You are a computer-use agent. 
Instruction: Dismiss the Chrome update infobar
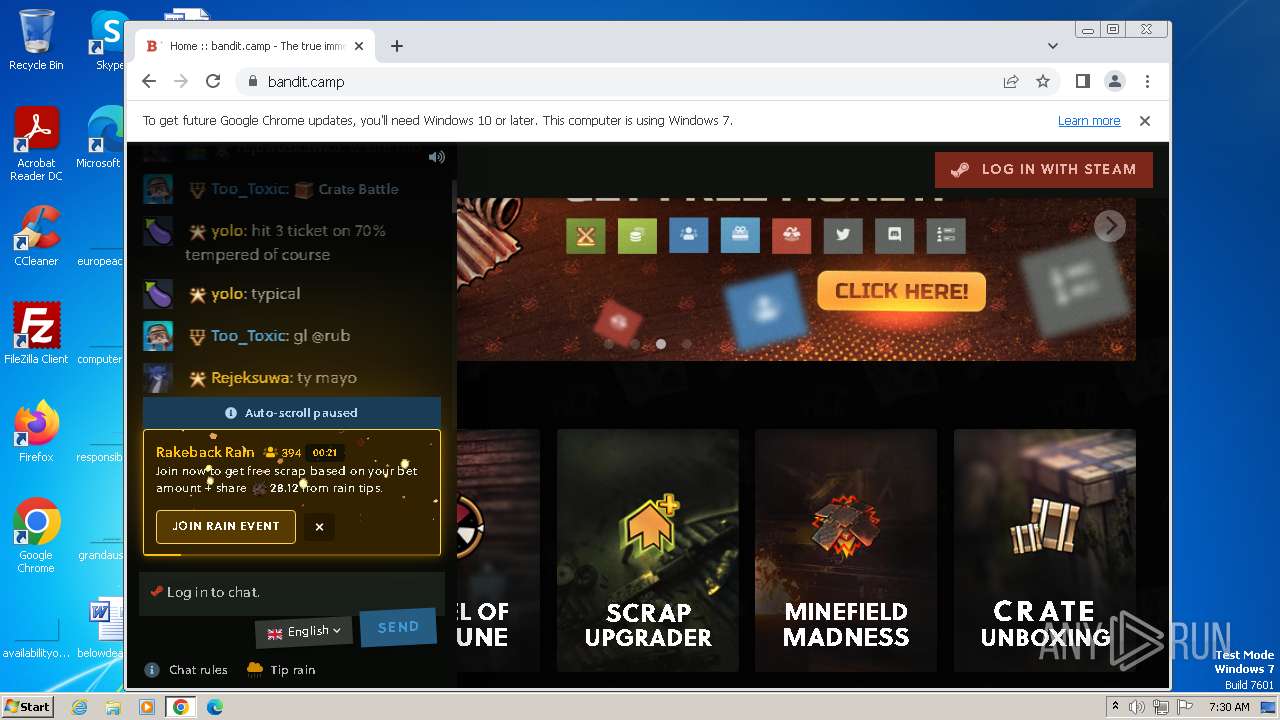1145,121
